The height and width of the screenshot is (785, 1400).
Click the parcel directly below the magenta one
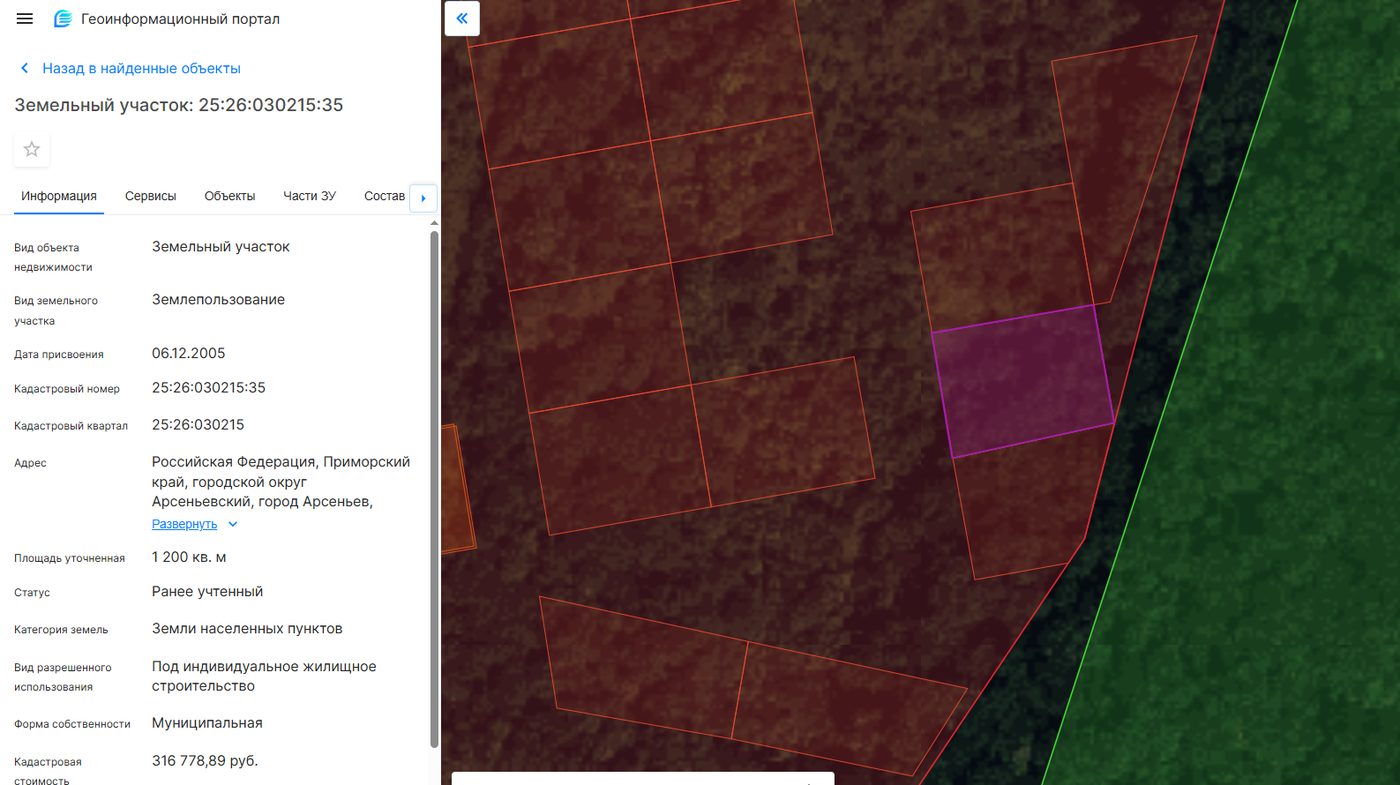[1030, 500]
